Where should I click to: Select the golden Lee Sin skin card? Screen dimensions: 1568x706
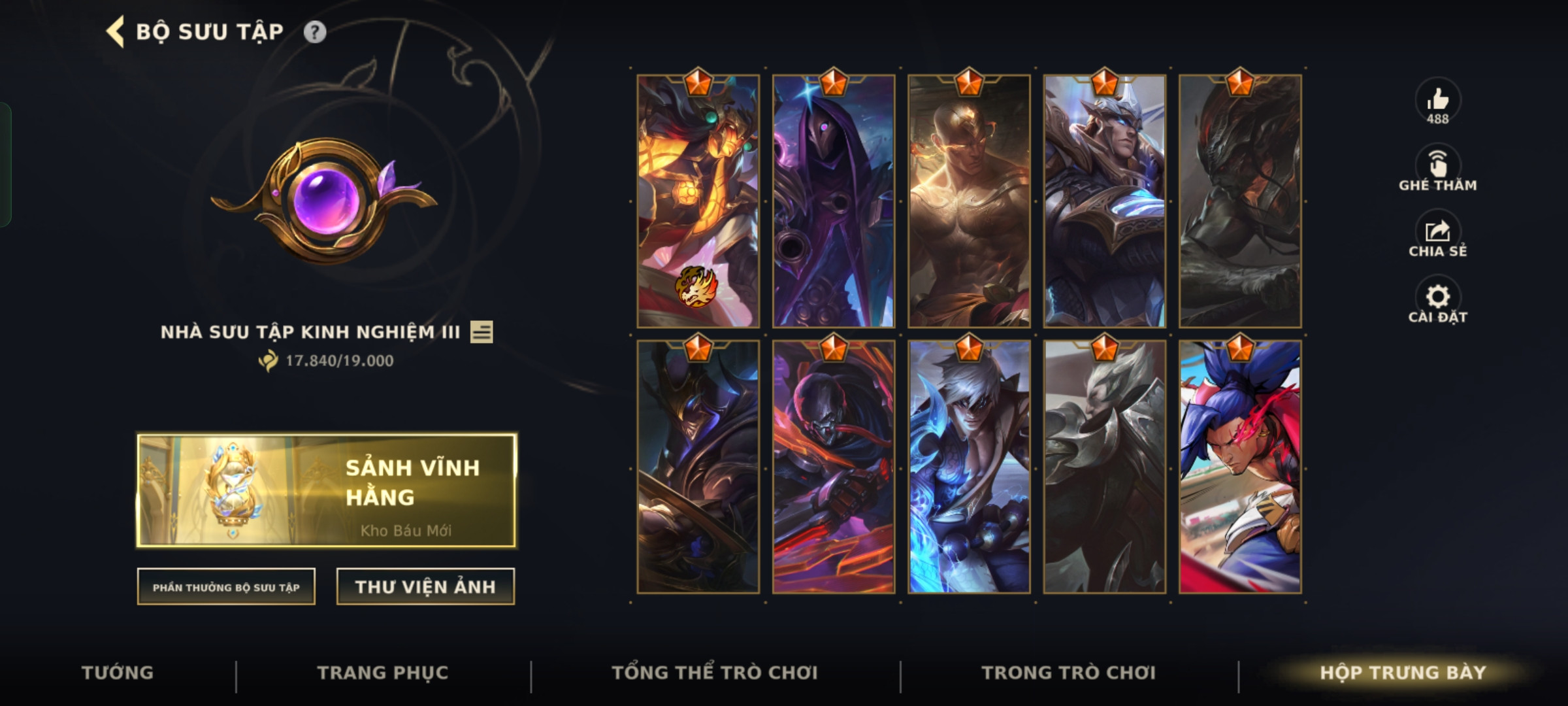click(969, 201)
